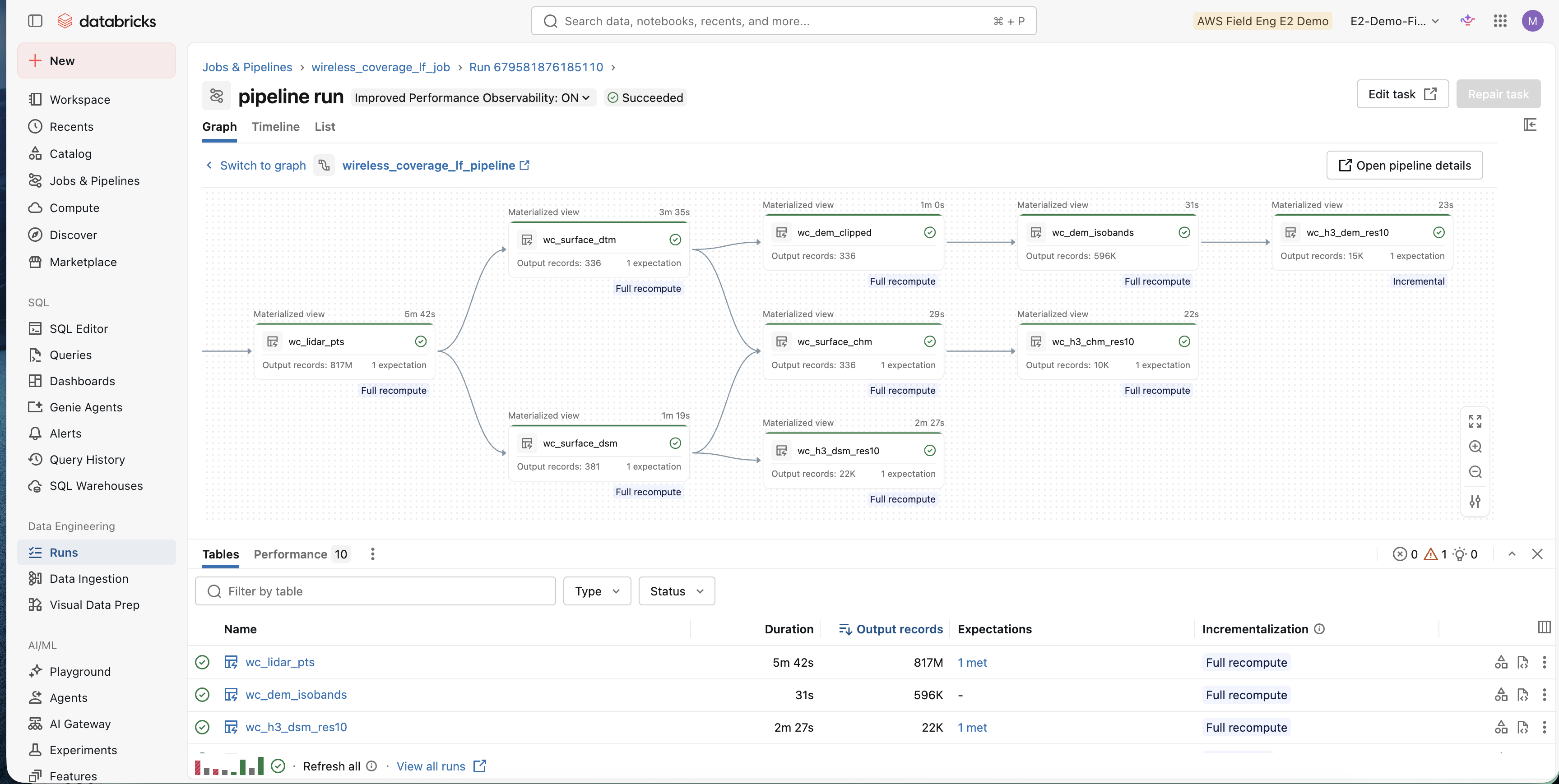Click the New button
Image resolution: width=1559 pixels, height=784 pixels.
click(x=97, y=60)
